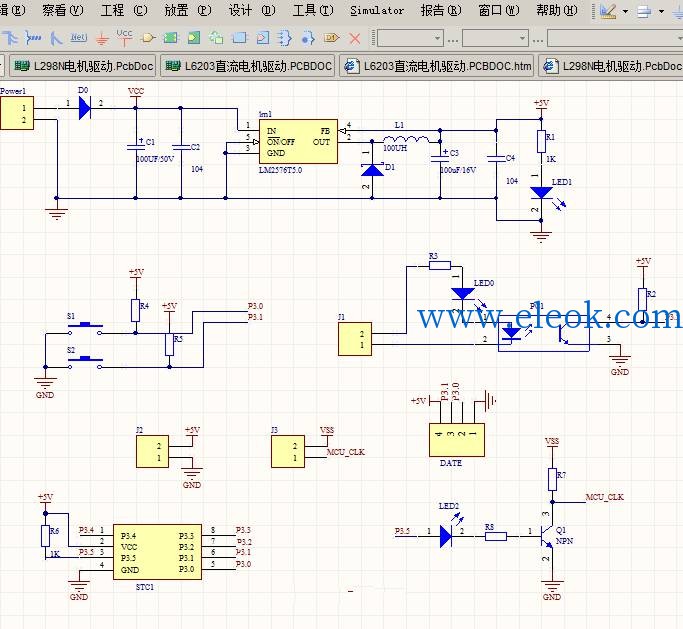Click the Net Label placement icon
The image size is (683, 629).
79,38
